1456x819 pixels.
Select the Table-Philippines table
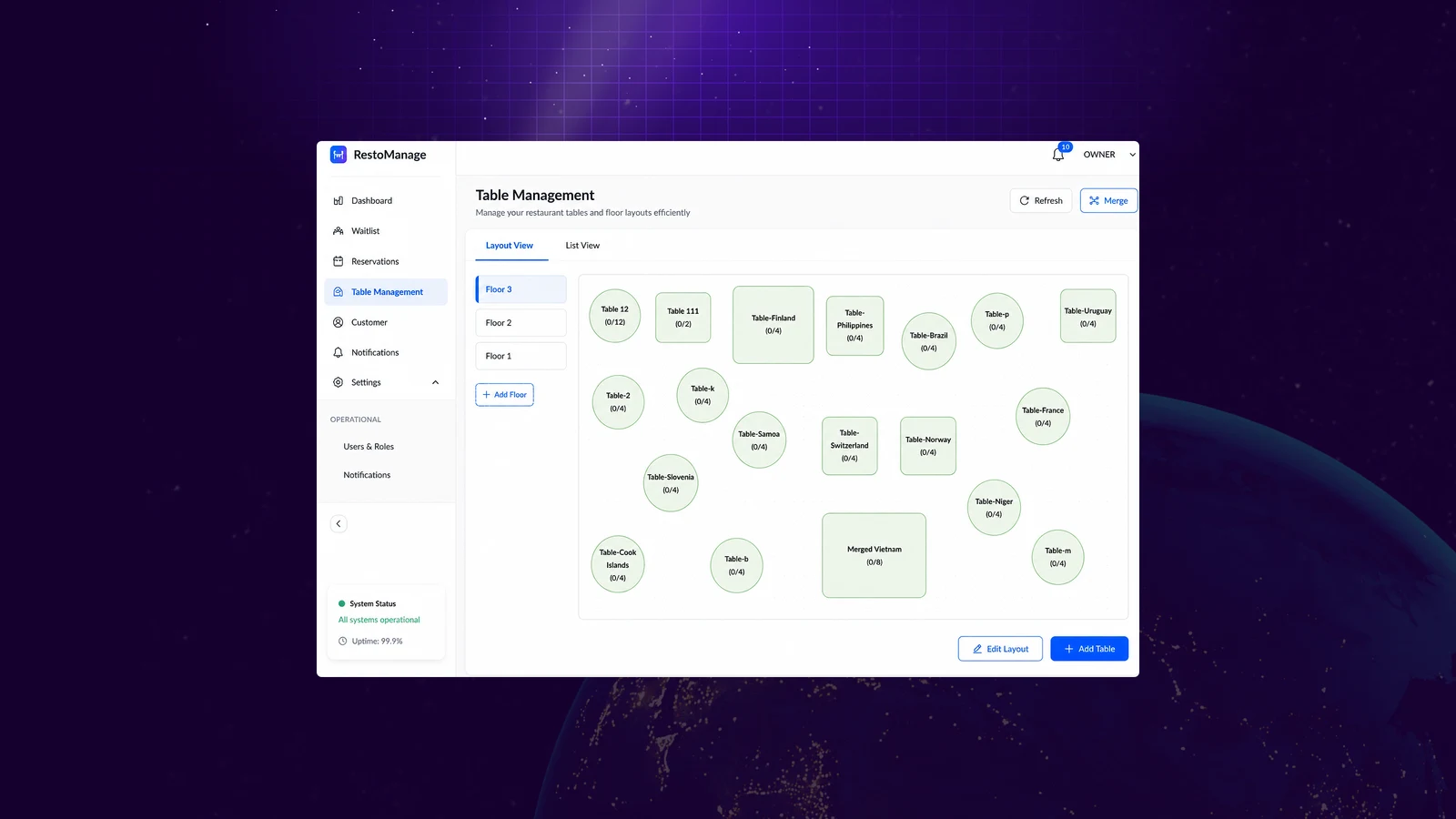tap(854, 326)
